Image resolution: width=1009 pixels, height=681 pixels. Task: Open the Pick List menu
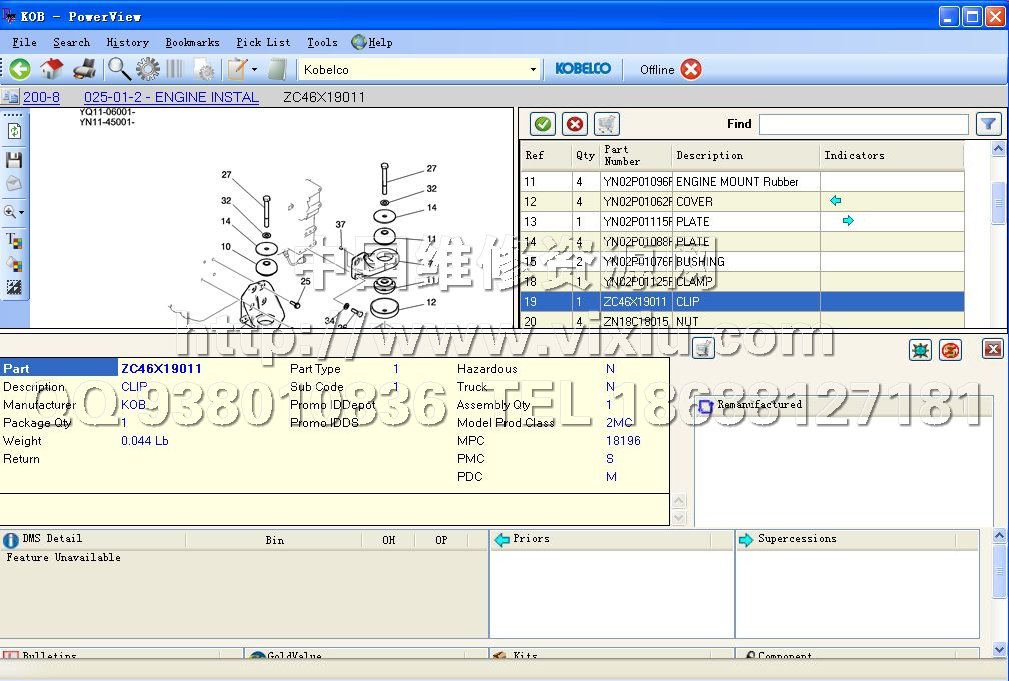(263, 42)
